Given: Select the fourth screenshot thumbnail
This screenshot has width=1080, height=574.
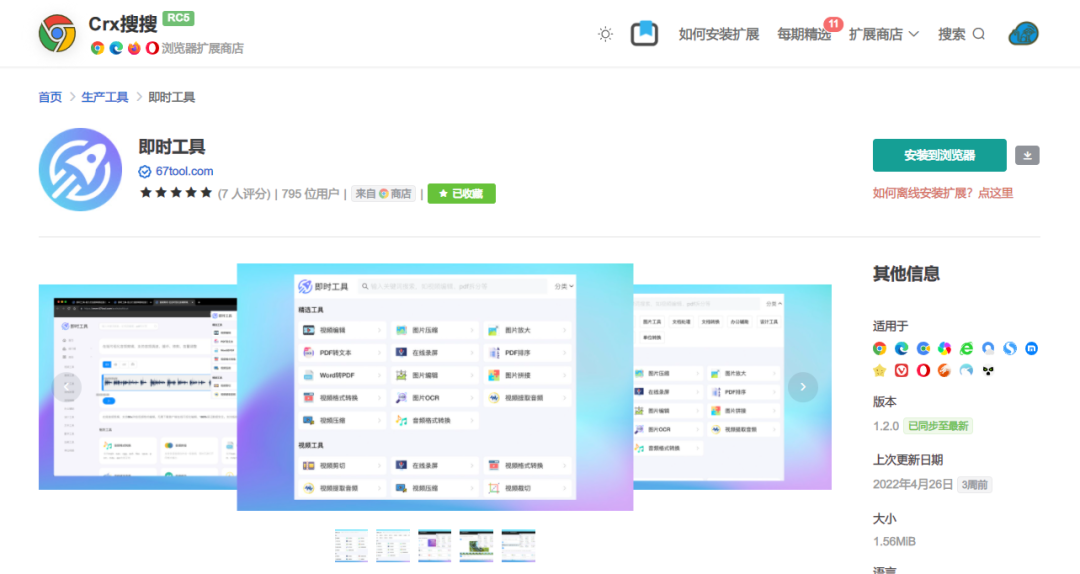Looking at the screenshot, I should (476, 545).
